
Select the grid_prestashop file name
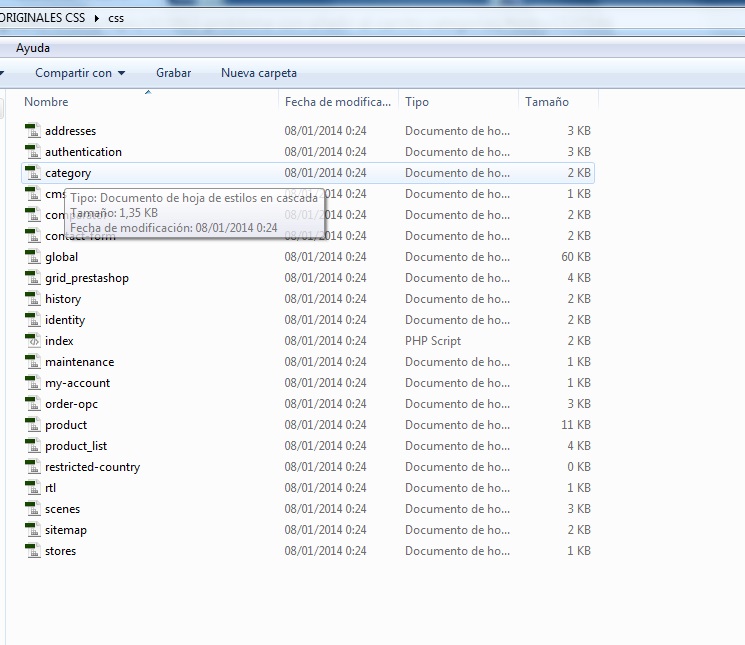(x=87, y=278)
